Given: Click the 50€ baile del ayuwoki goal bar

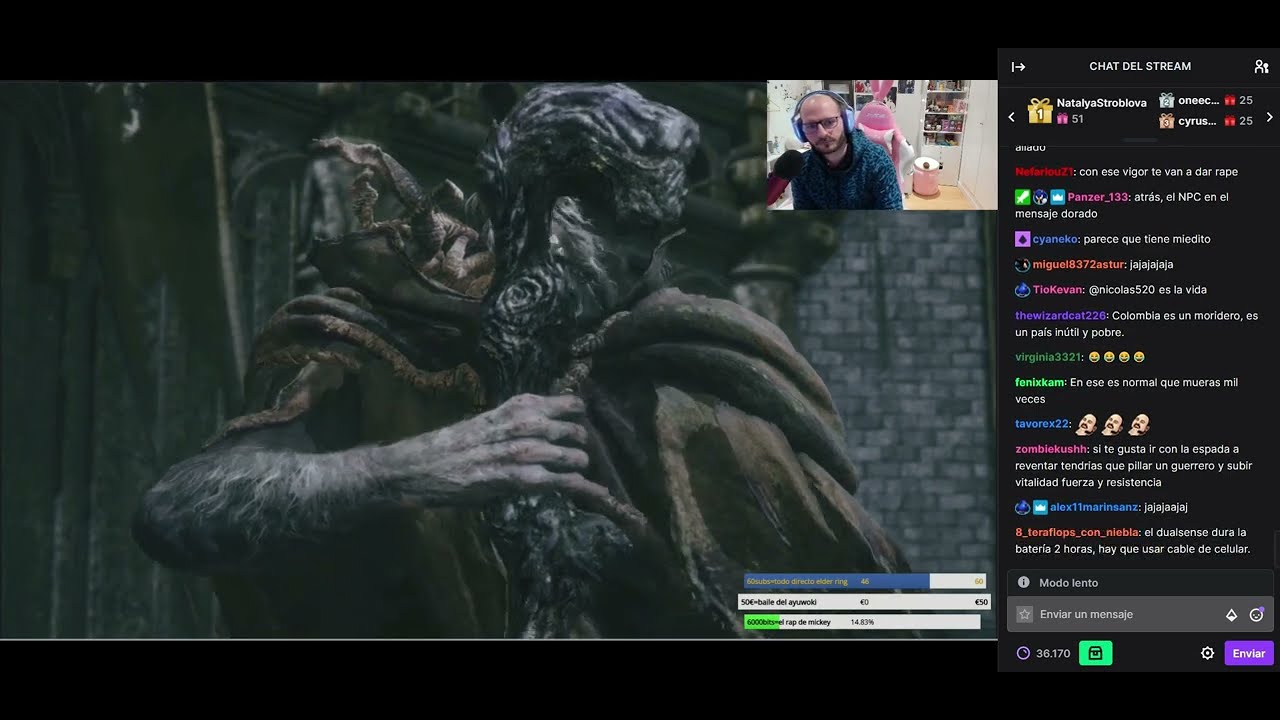Looking at the screenshot, I should (x=864, y=602).
